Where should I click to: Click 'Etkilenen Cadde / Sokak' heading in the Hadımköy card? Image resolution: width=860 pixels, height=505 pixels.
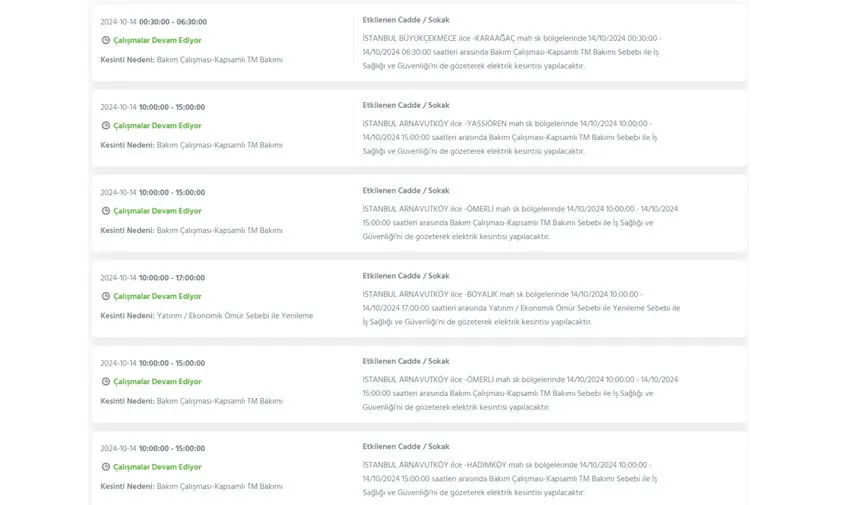(x=406, y=446)
